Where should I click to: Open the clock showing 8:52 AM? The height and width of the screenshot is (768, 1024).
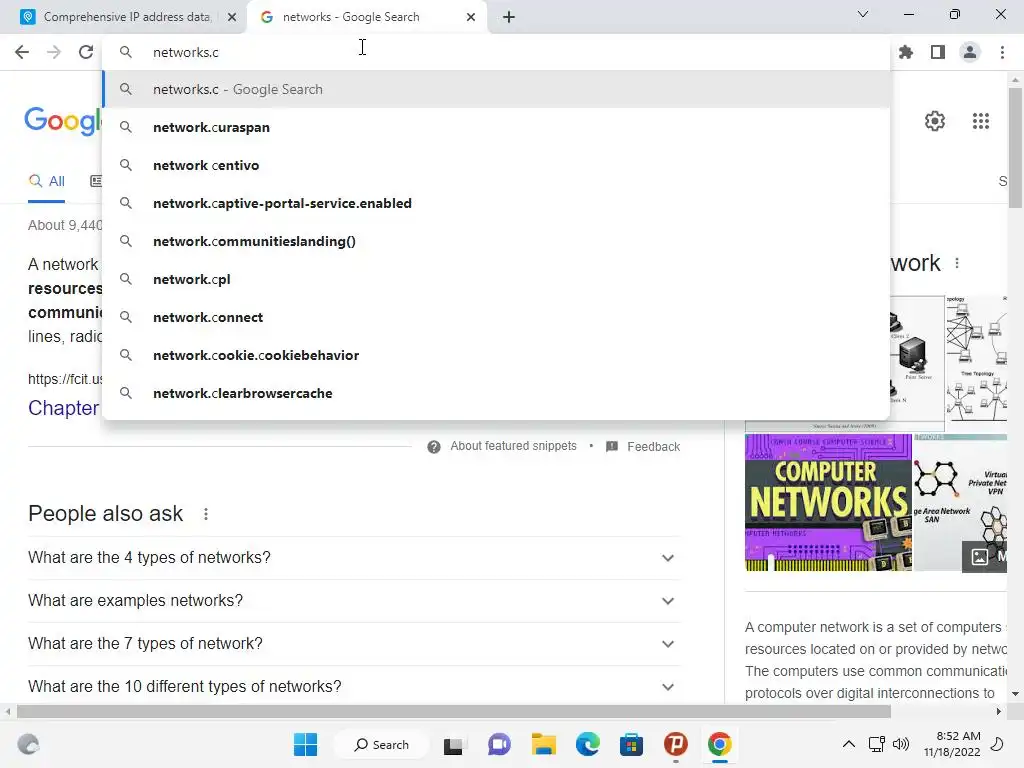pyautogui.click(x=952, y=744)
